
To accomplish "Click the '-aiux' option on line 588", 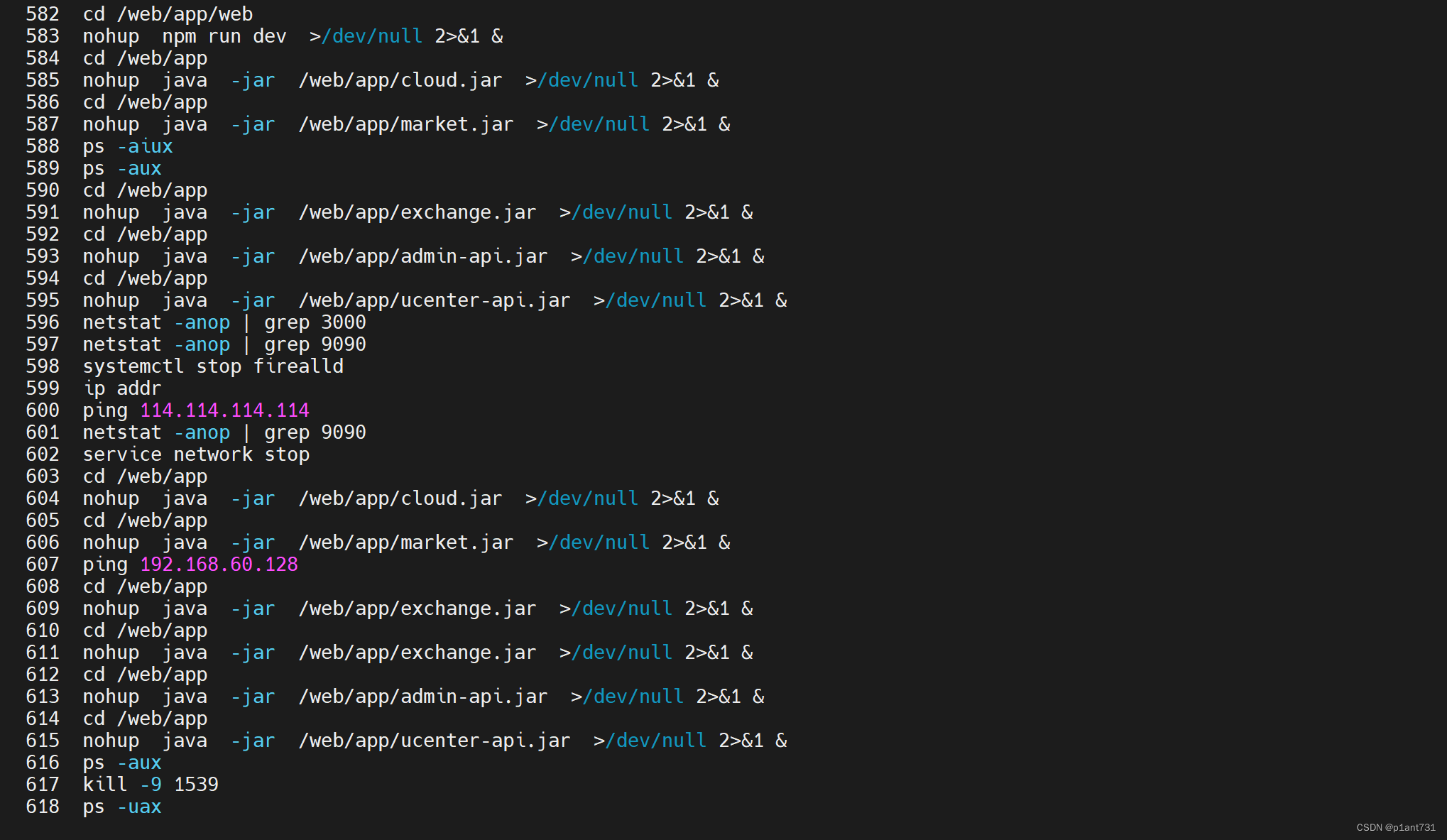I will pos(145,146).
